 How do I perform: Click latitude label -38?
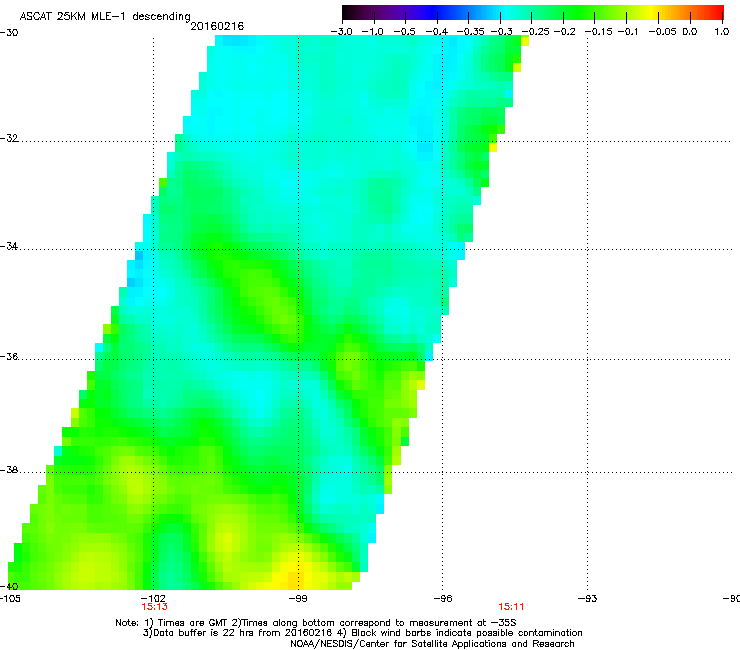coord(9,470)
